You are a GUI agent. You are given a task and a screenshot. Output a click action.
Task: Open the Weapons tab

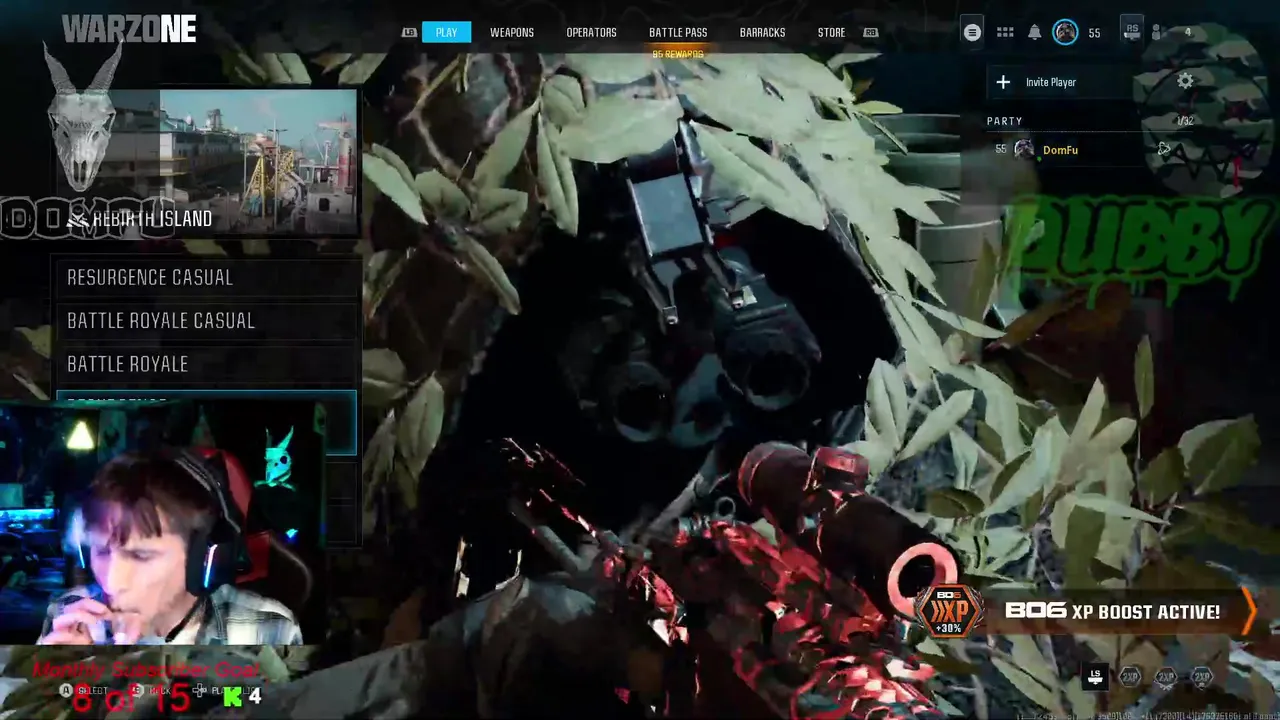tap(512, 32)
